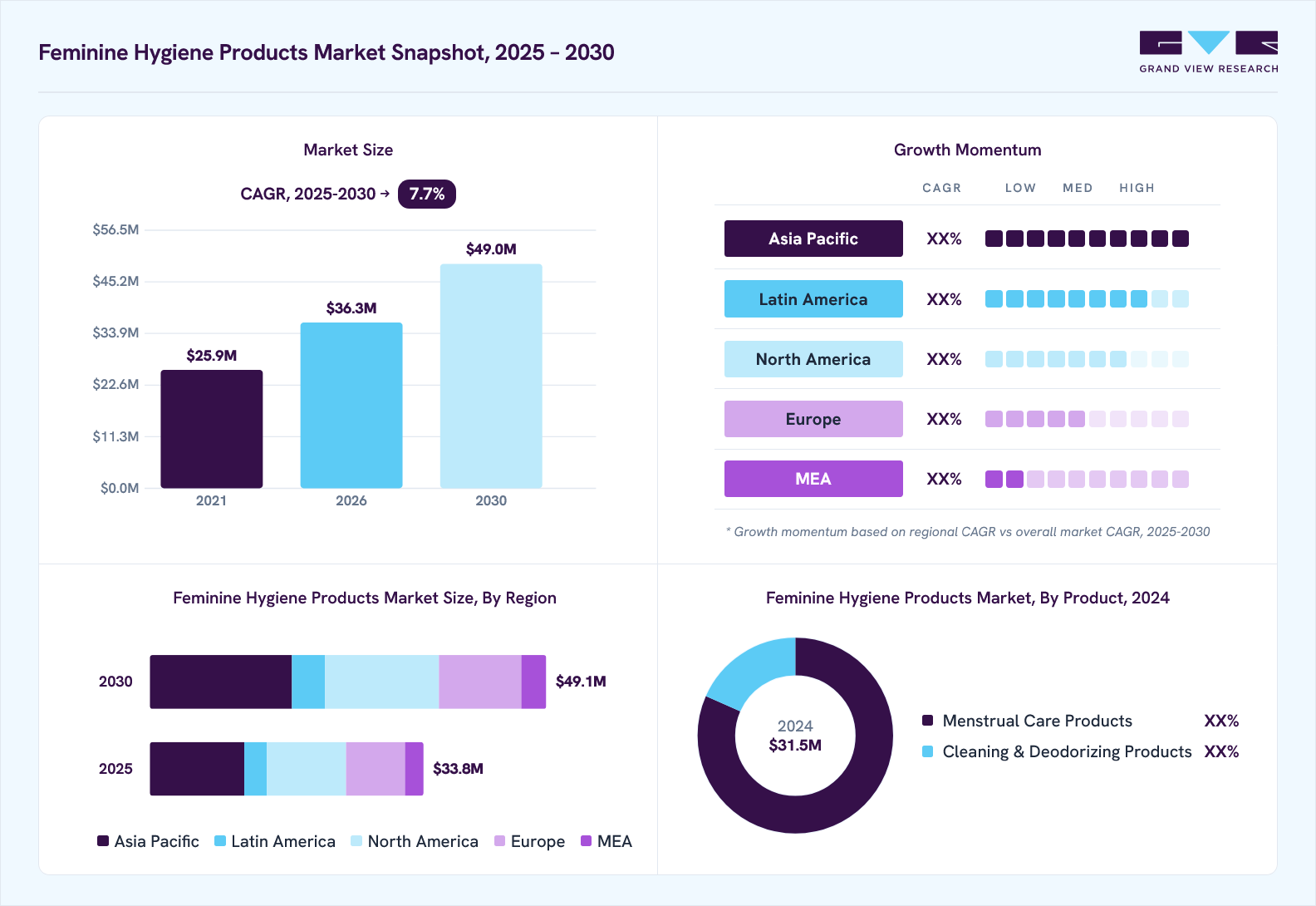Click the Feminine Hygiene Products Market Snapshot heading
The height and width of the screenshot is (906, 1316).
point(327,52)
